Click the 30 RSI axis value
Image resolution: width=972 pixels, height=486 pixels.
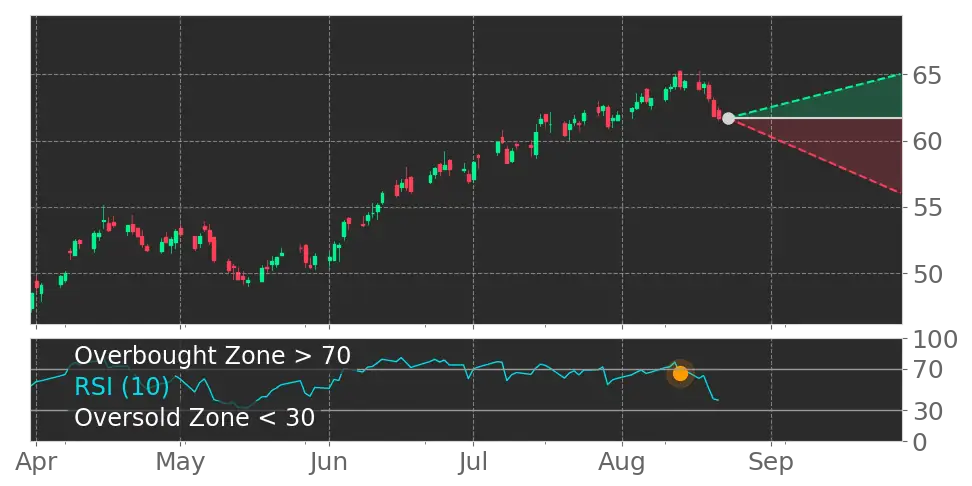pos(927,410)
